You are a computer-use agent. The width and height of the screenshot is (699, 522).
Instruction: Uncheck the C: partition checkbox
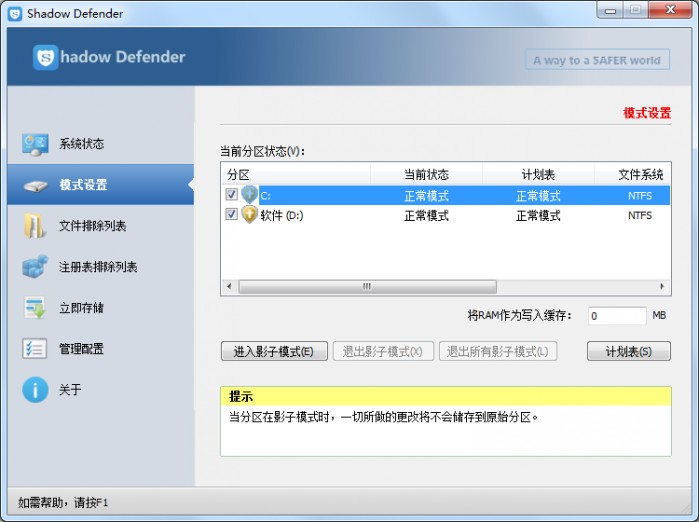[231, 194]
